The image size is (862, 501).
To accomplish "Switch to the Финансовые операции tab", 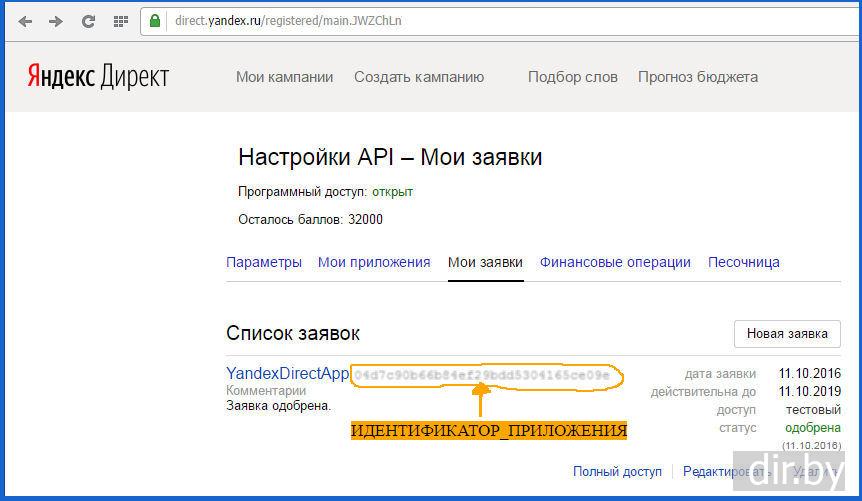I will [615, 262].
